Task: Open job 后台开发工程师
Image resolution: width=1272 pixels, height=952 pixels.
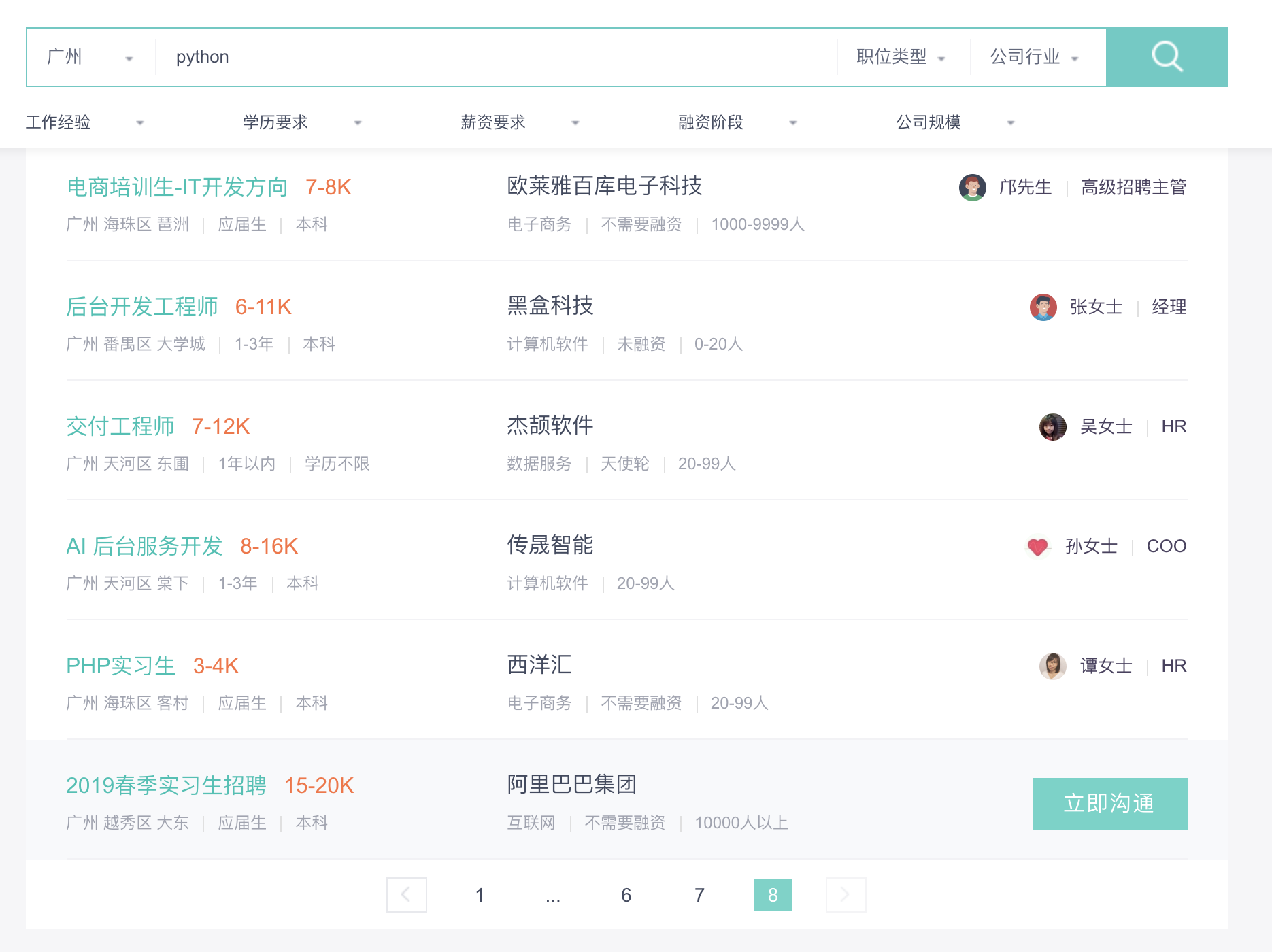Action: click(141, 307)
